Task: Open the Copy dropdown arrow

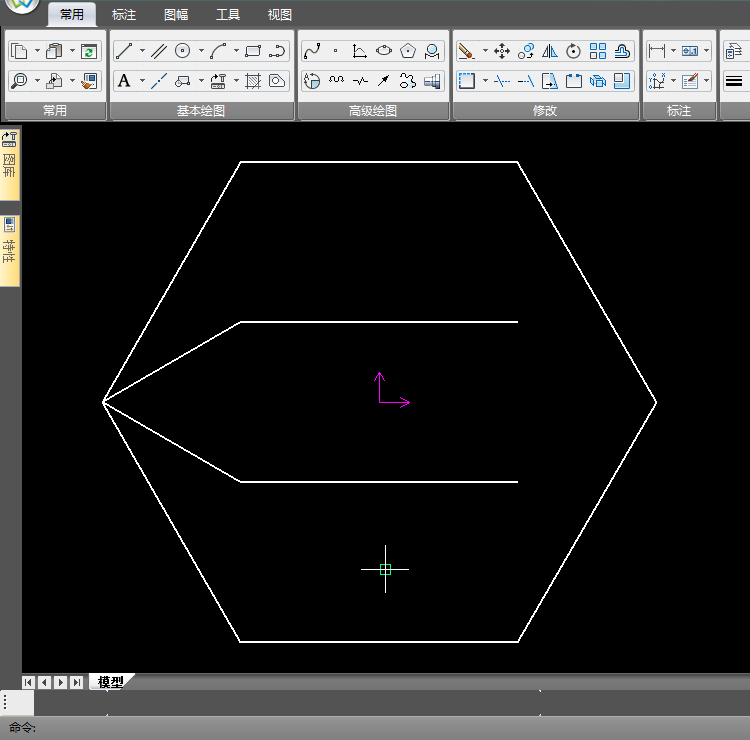Action: click(37, 50)
